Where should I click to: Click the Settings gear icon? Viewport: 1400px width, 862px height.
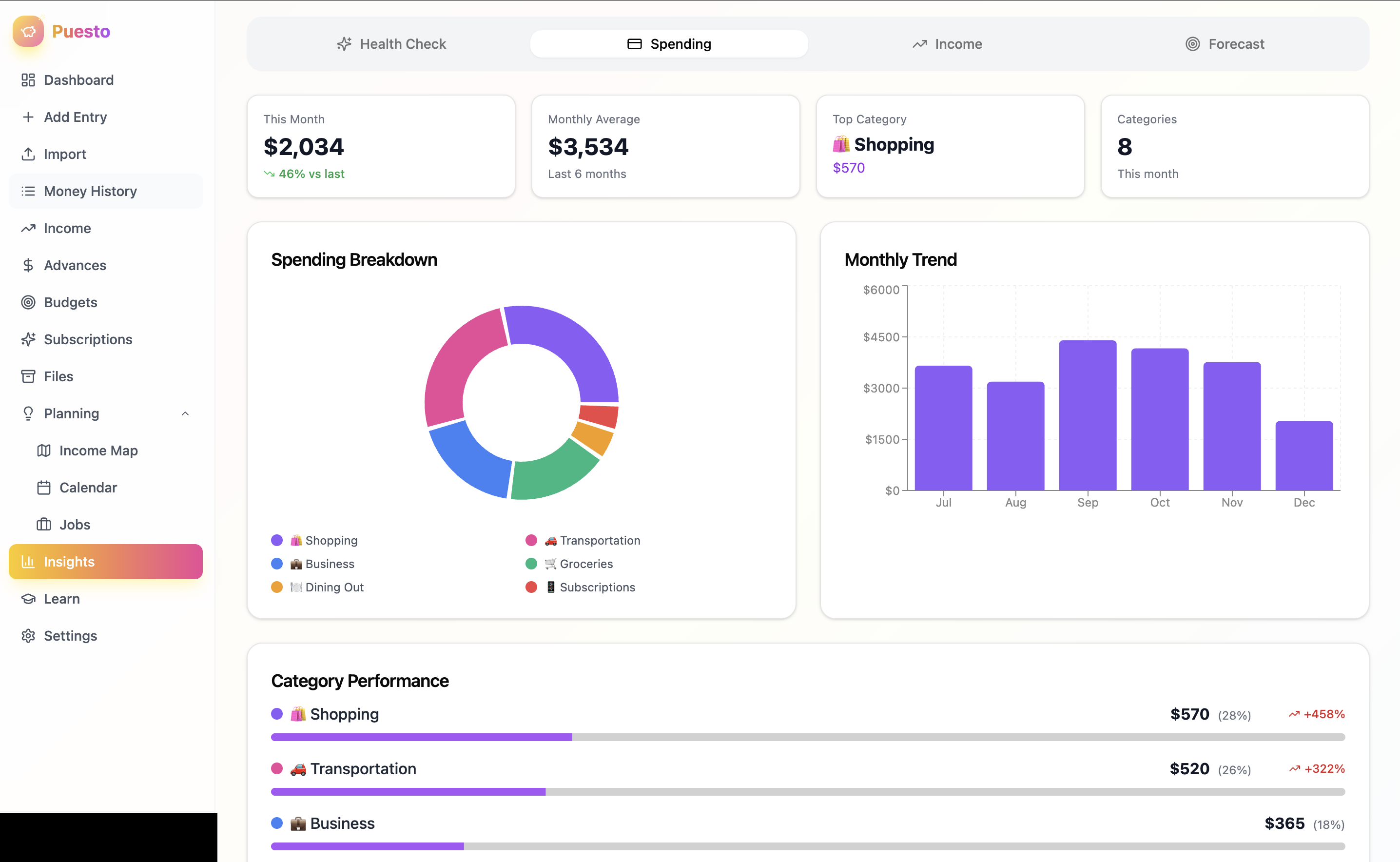[28, 636]
